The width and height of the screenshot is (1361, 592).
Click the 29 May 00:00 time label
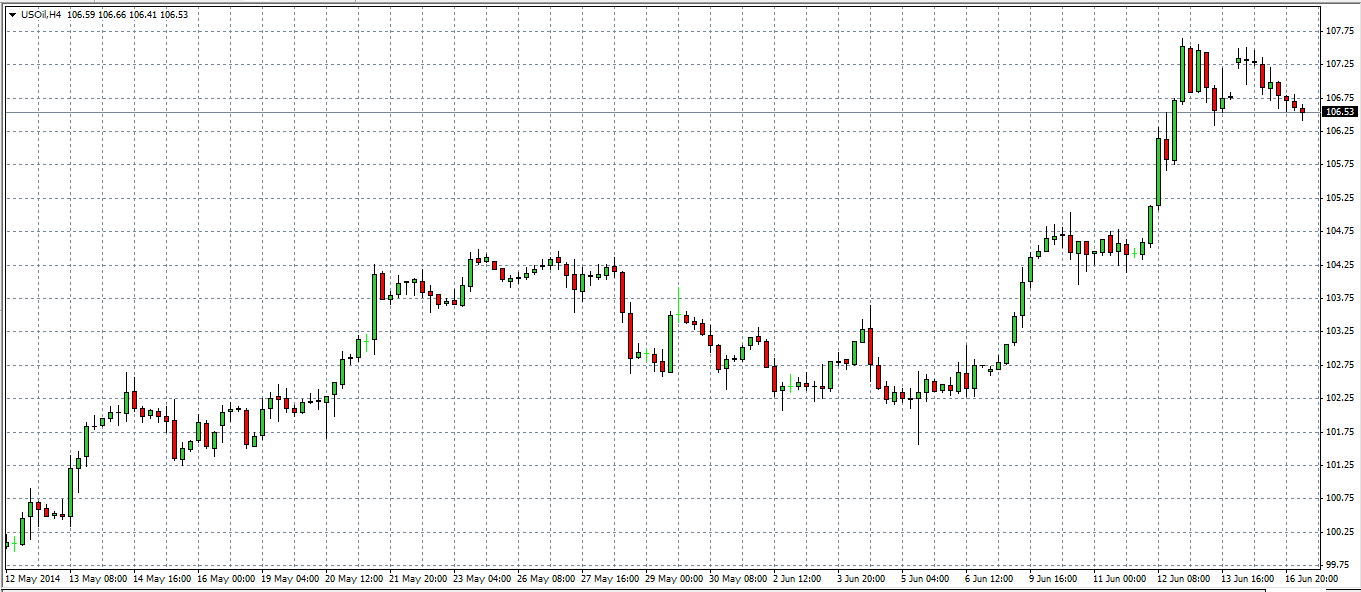(674, 578)
